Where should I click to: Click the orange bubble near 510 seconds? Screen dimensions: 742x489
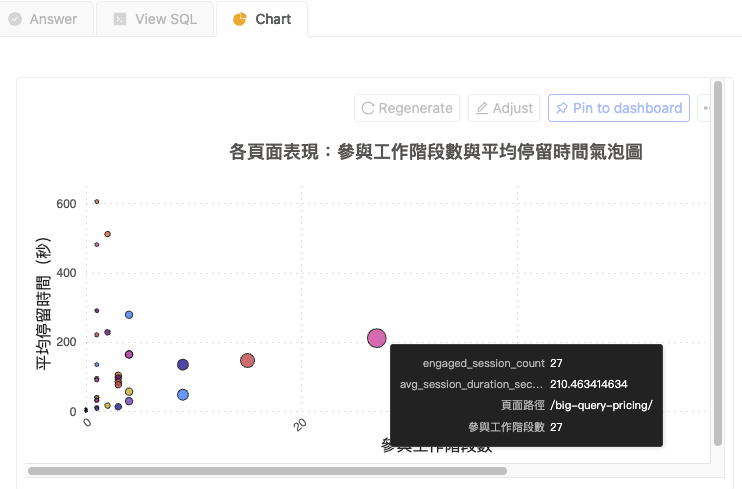pos(107,234)
